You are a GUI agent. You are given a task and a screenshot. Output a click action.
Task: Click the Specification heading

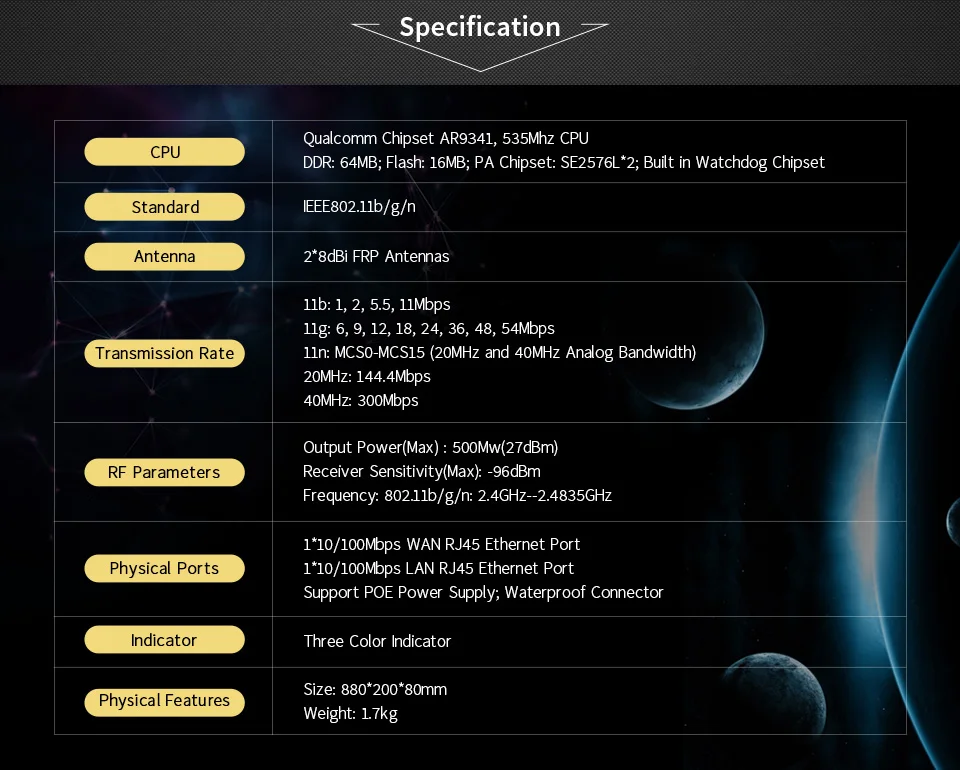tap(479, 27)
